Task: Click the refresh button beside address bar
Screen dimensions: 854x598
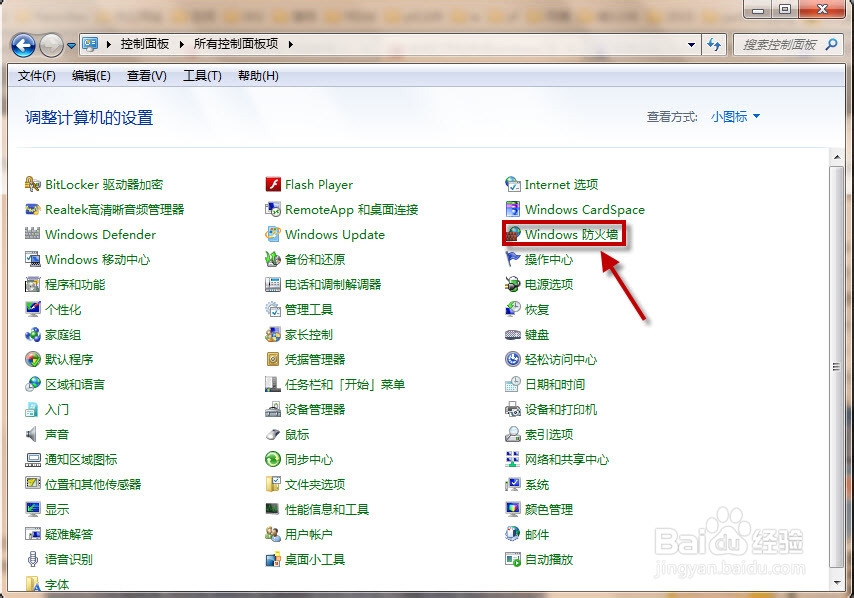Action: (714, 45)
